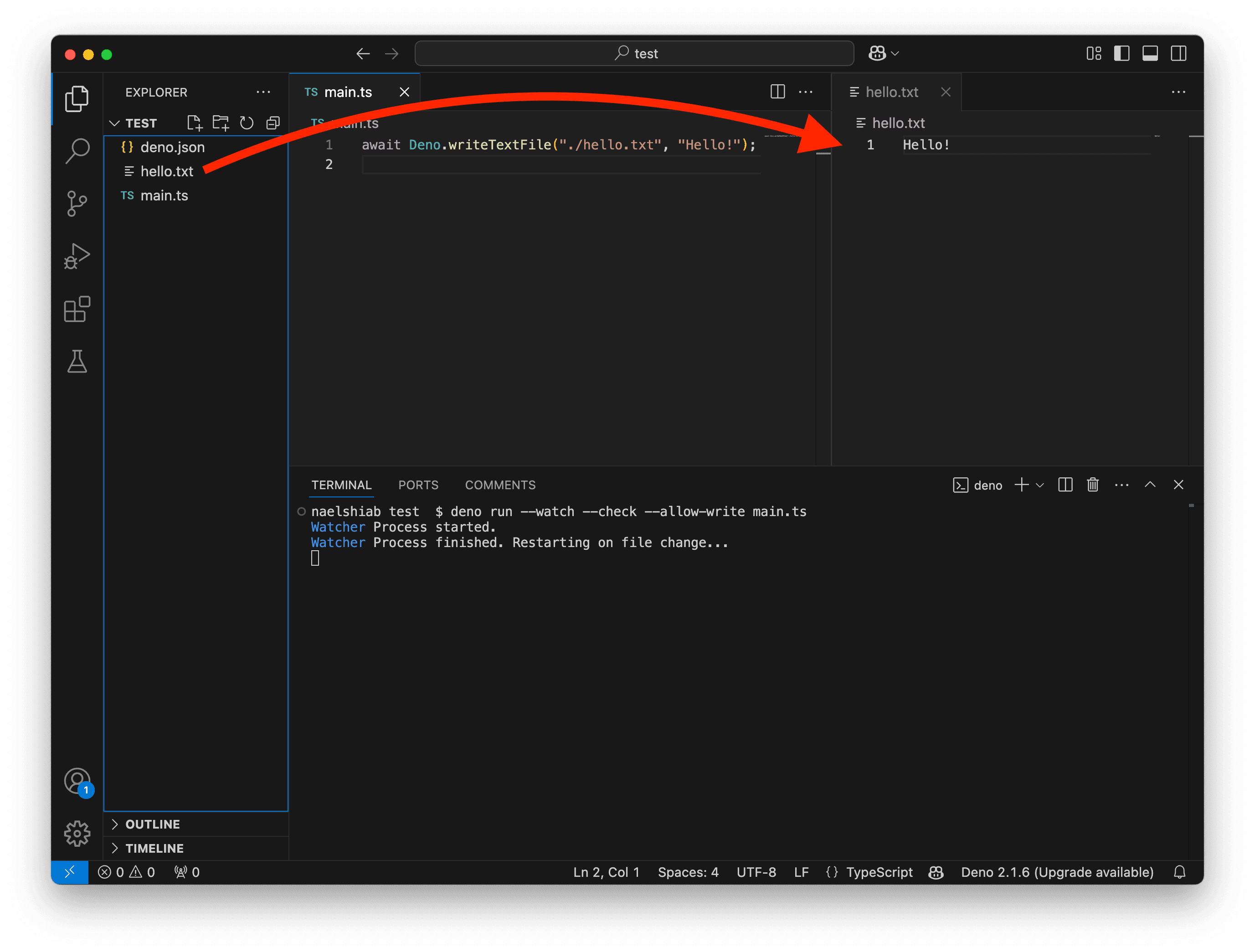Image resolution: width=1255 pixels, height=952 pixels.
Task: Open hello.txt in the Explorer
Action: (x=196, y=171)
